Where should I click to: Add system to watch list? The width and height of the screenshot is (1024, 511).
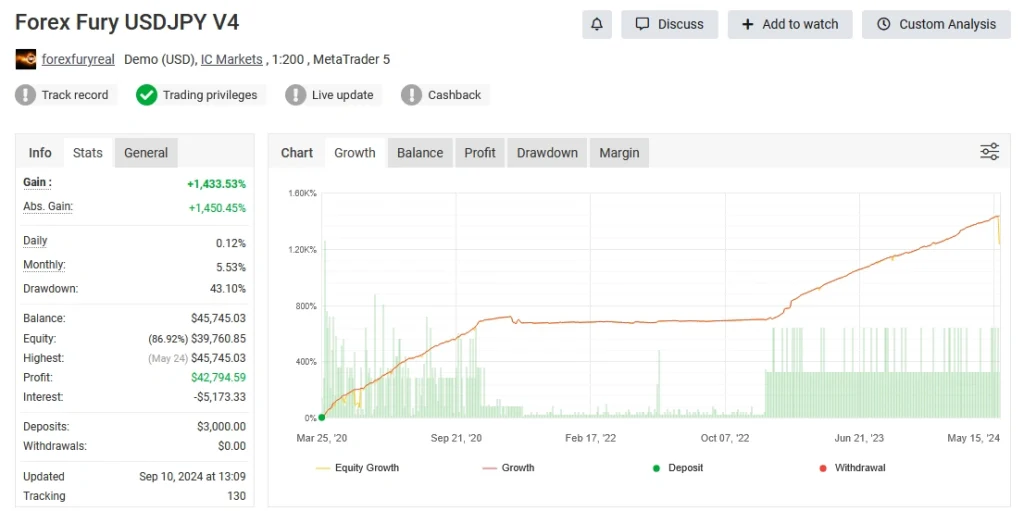[790, 24]
